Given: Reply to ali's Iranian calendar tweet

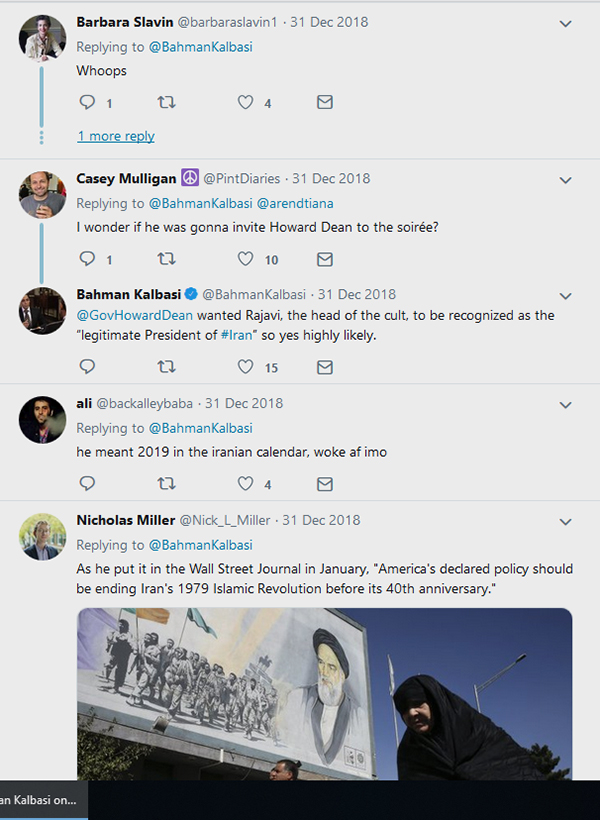Looking at the screenshot, I should point(87,484).
